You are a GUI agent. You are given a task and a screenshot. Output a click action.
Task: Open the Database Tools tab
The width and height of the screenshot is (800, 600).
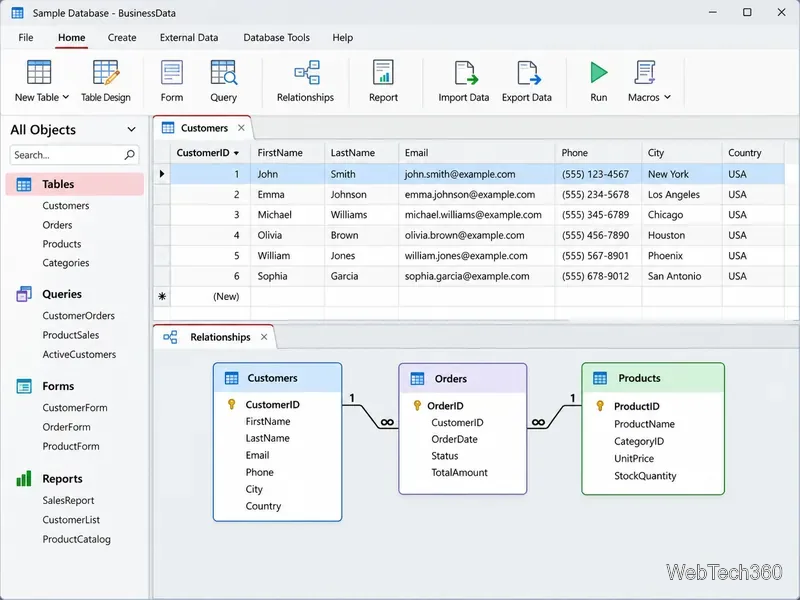tap(277, 37)
